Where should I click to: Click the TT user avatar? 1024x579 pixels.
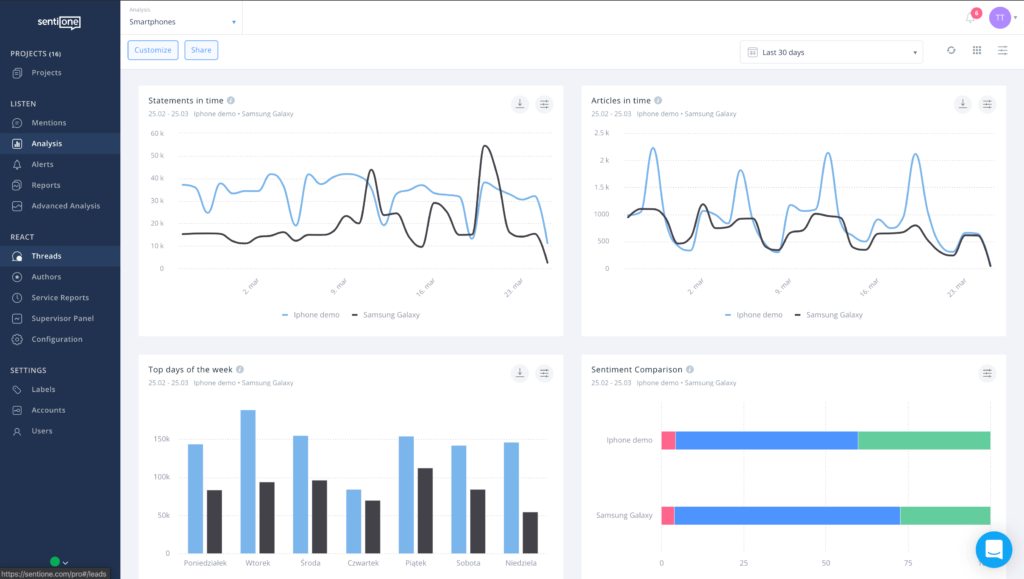point(999,17)
